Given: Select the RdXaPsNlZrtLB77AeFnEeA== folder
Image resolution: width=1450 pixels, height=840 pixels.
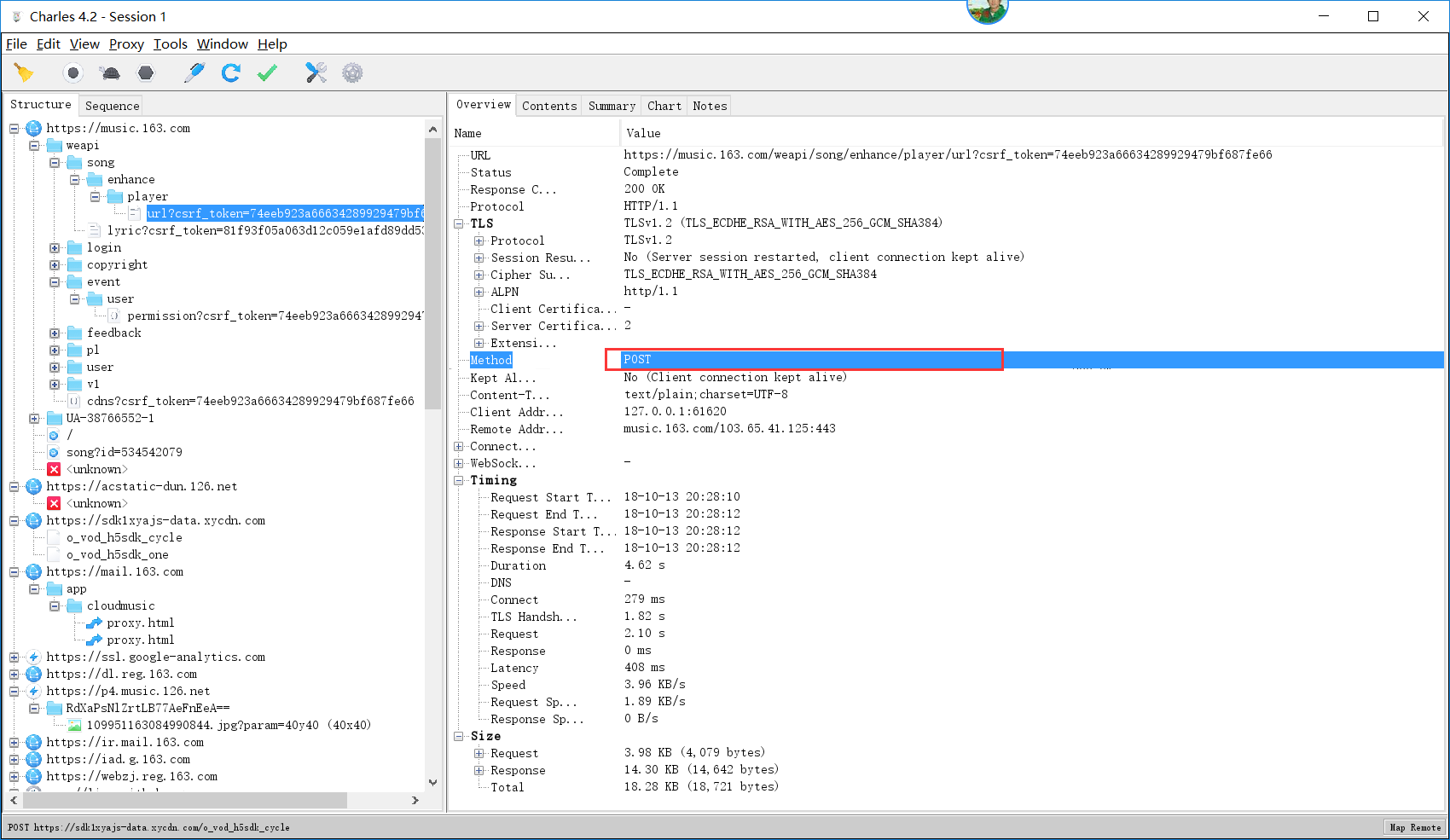Looking at the screenshot, I should pos(148,708).
